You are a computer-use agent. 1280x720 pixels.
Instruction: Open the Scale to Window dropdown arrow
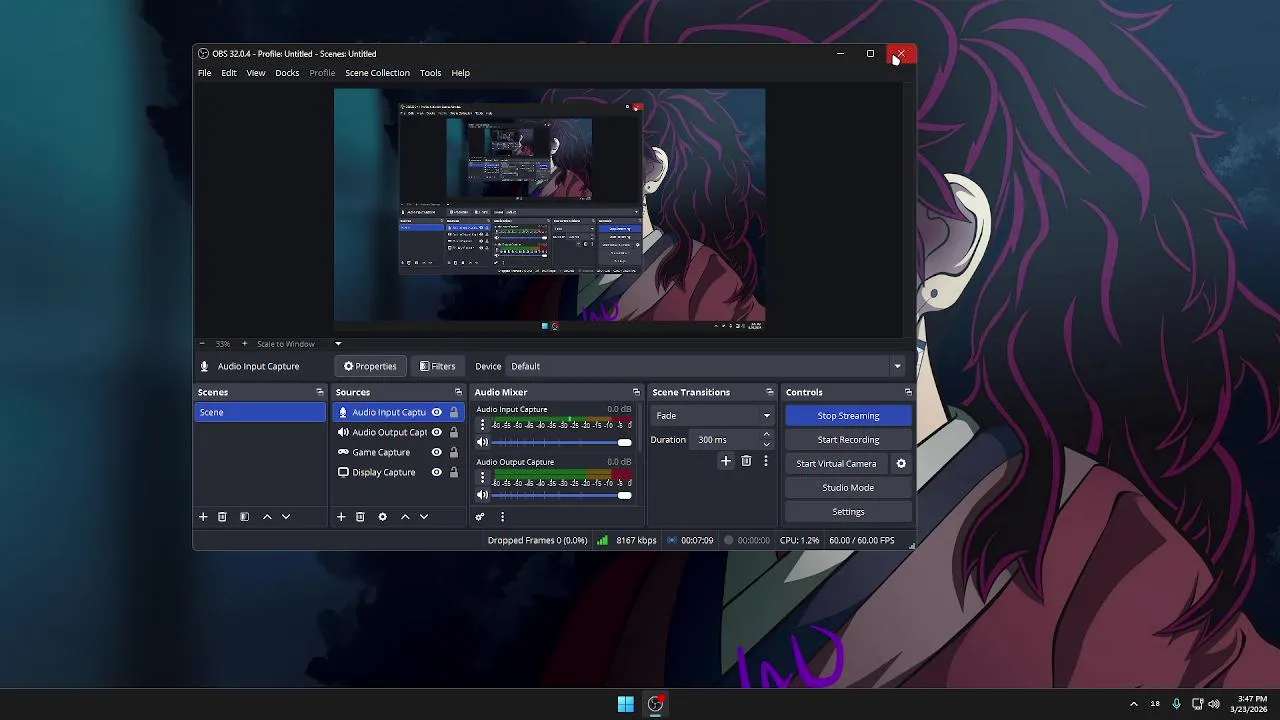(x=338, y=344)
